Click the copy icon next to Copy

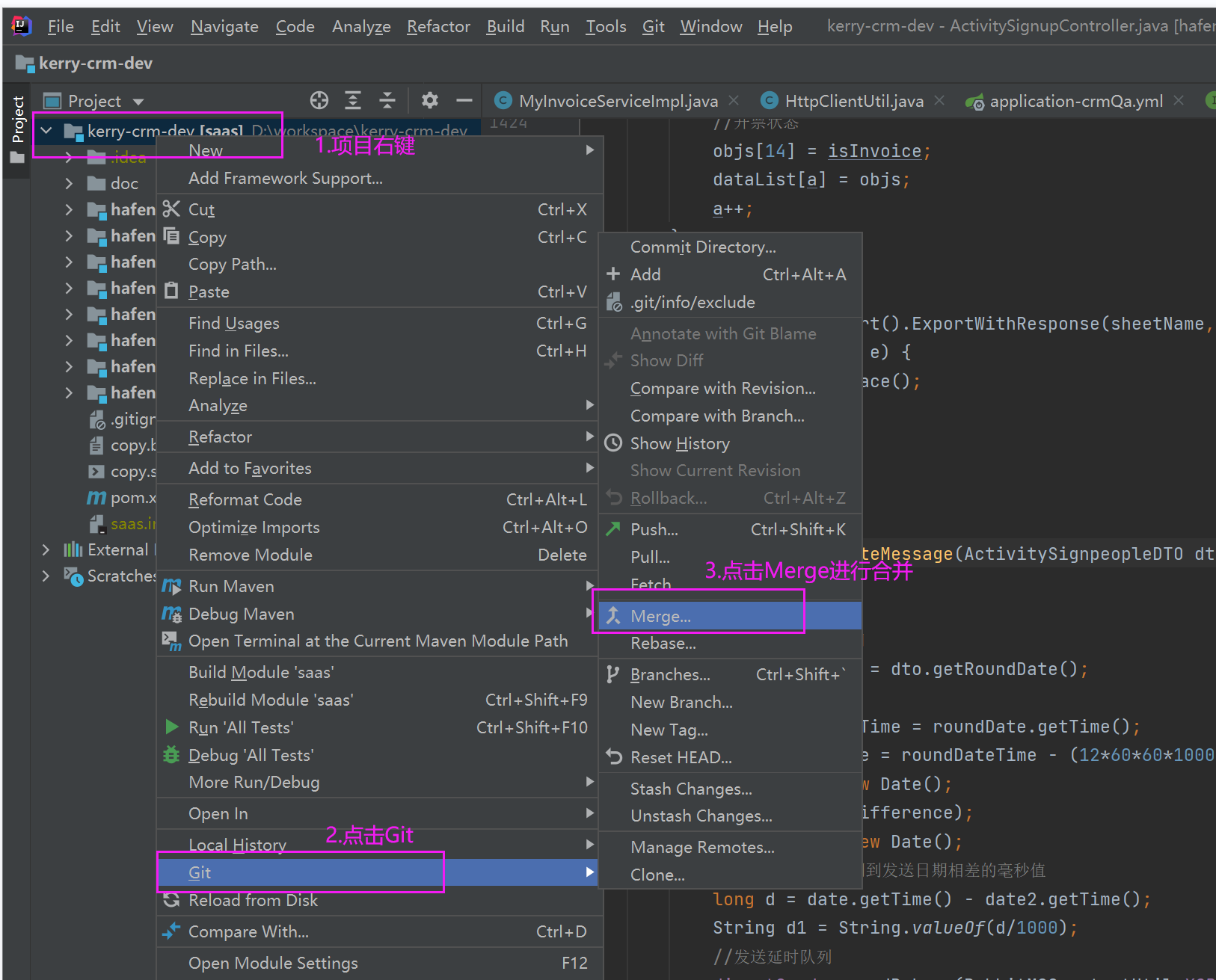(171, 236)
